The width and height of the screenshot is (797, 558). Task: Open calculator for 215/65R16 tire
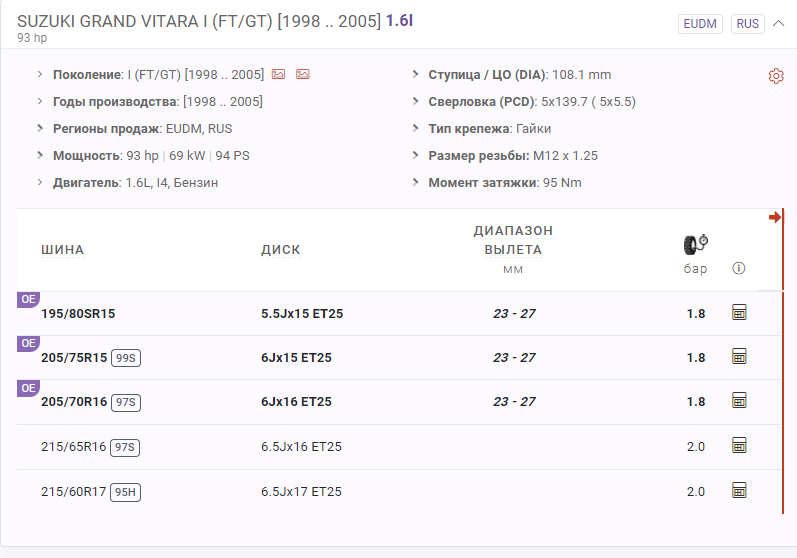point(740,446)
